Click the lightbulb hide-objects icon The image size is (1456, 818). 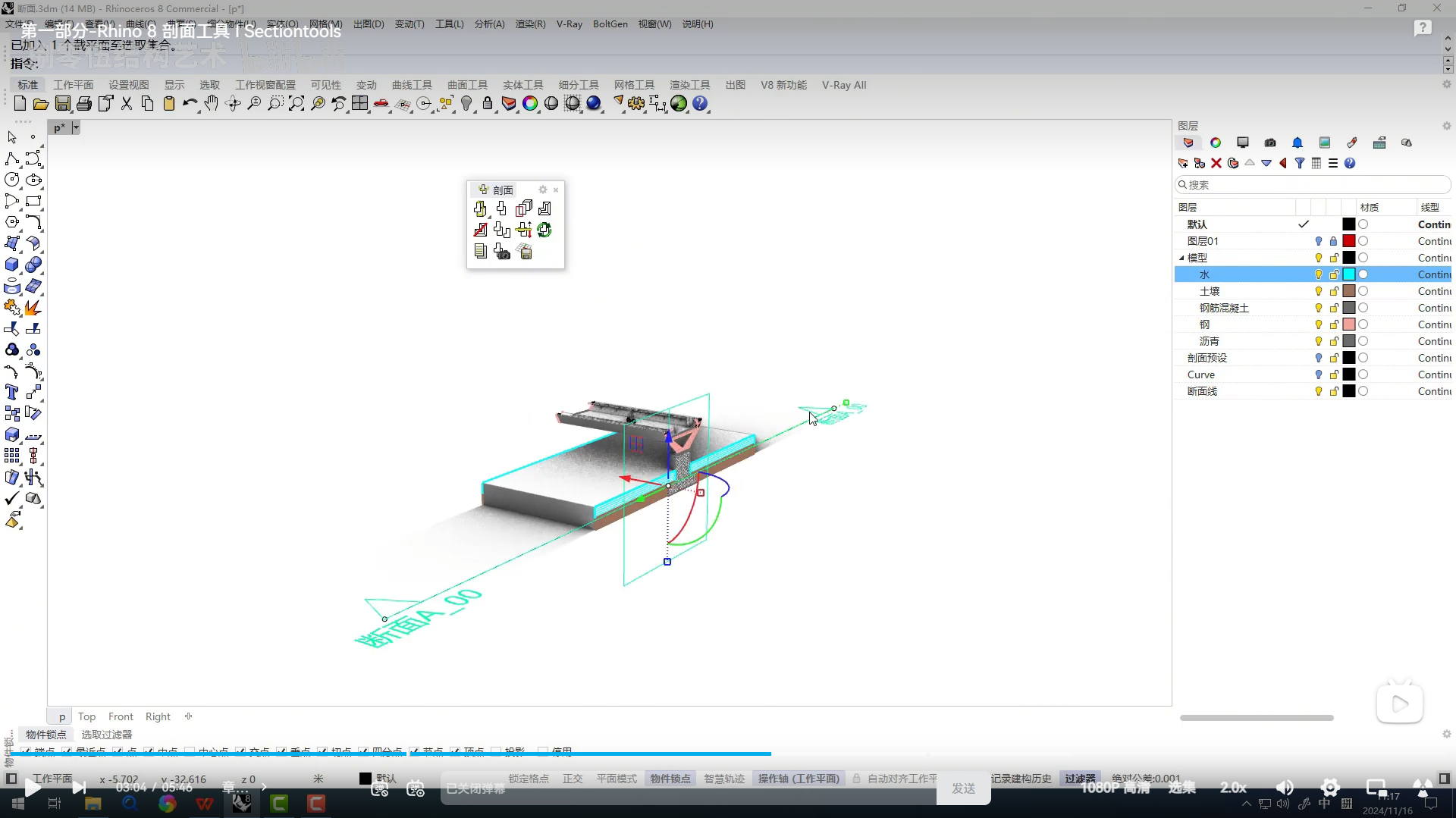(466, 104)
